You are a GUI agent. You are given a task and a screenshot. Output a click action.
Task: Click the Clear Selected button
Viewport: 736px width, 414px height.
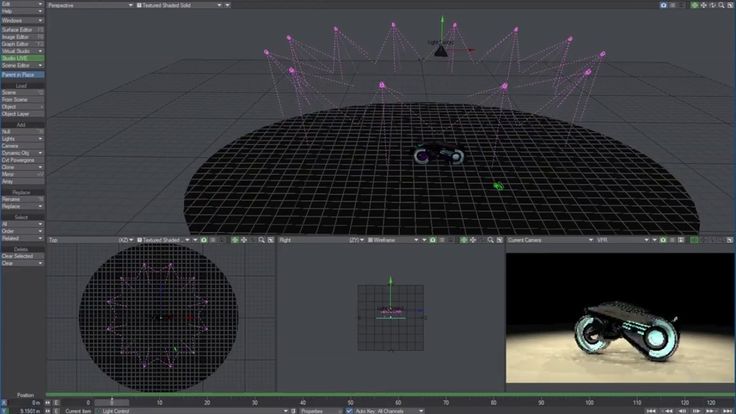pyautogui.click(x=22, y=256)
